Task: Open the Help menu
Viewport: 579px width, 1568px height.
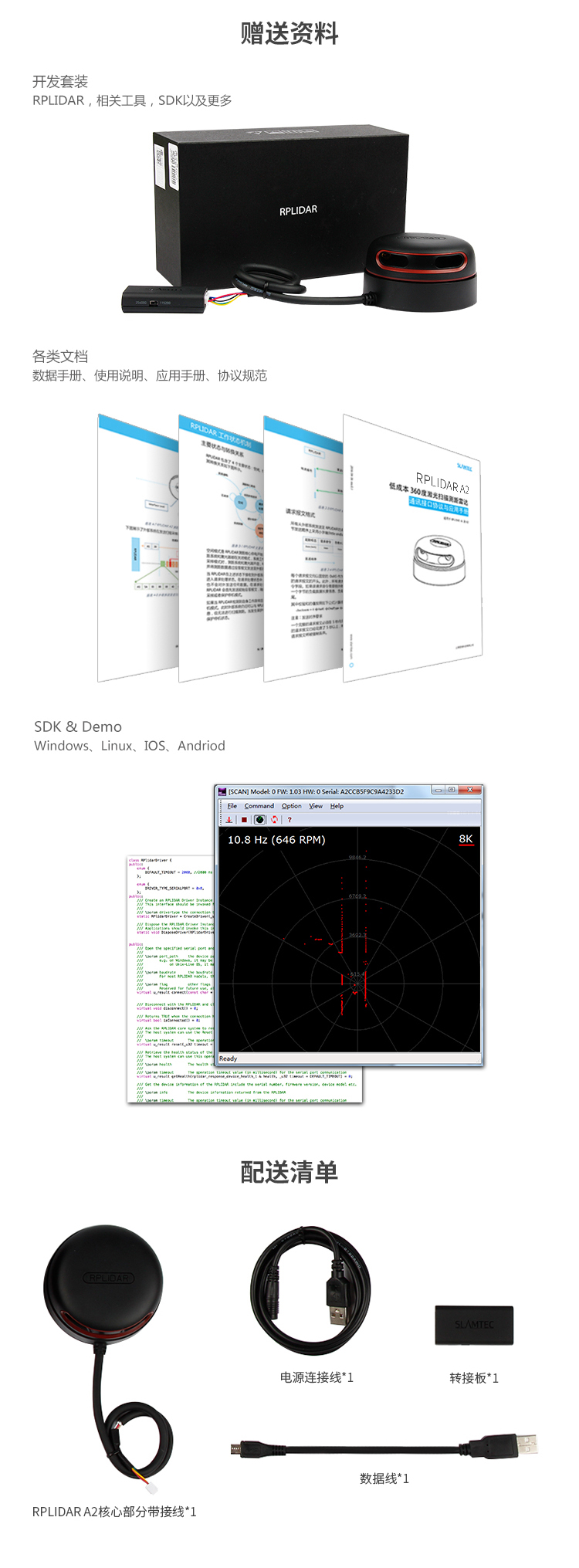Action: coord(337,806)
